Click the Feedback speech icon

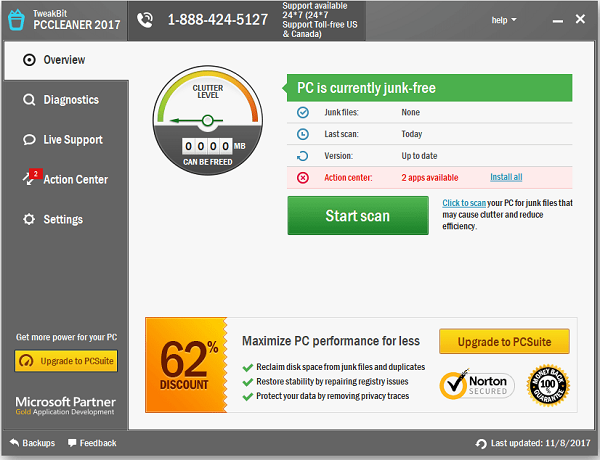[x=72, y=443]
